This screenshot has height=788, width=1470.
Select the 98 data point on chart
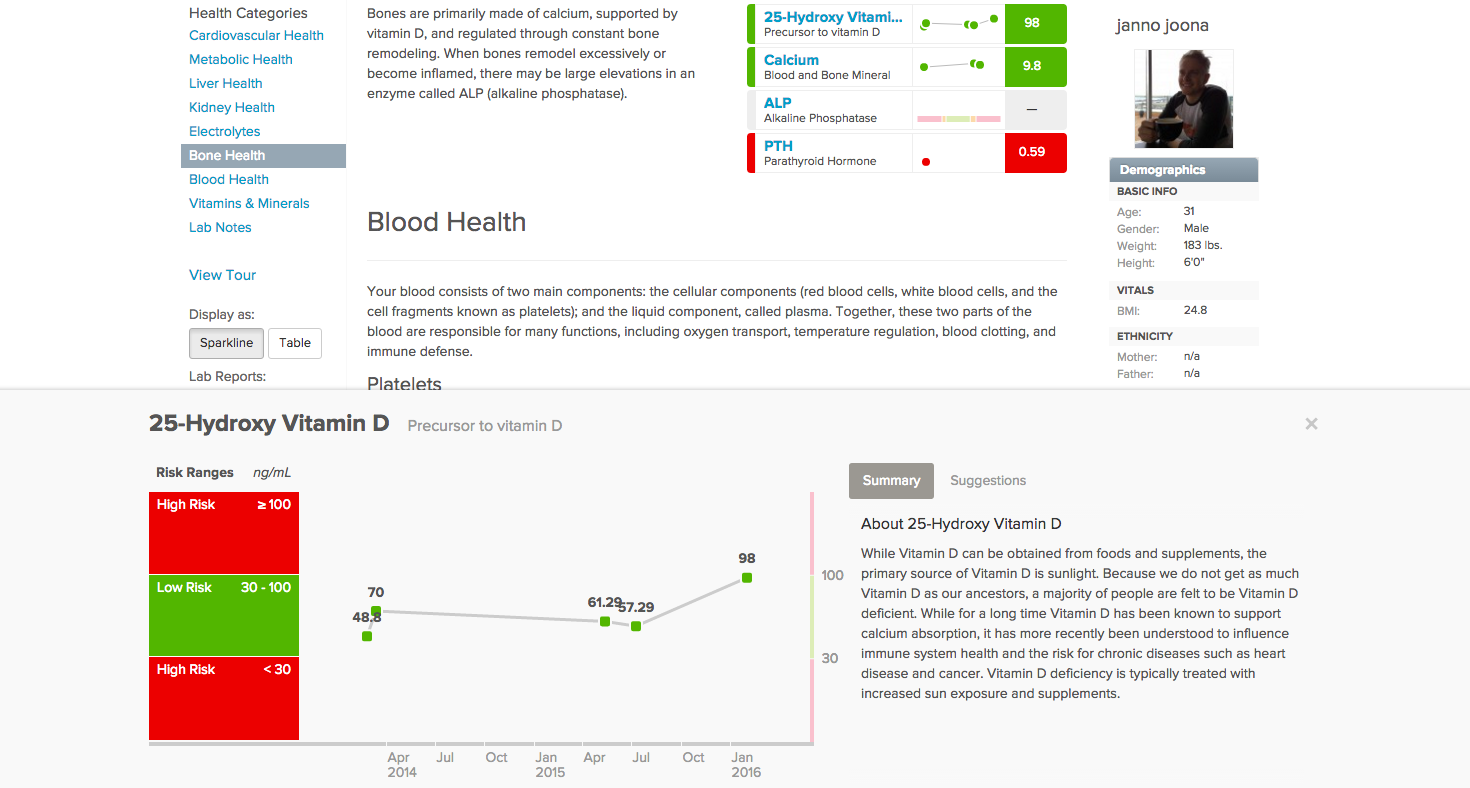pos(746,577)
